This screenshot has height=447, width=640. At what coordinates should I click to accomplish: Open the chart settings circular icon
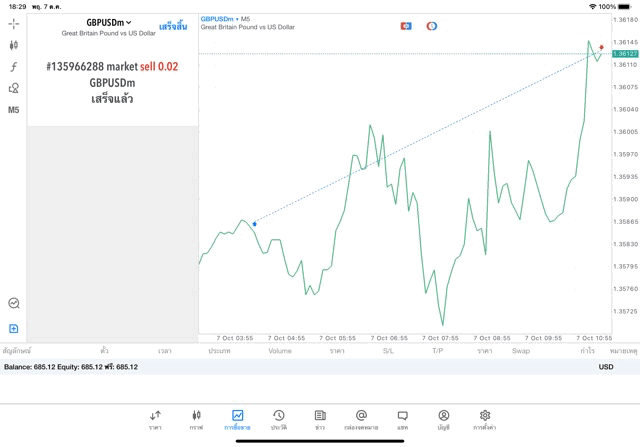point(14,303)
